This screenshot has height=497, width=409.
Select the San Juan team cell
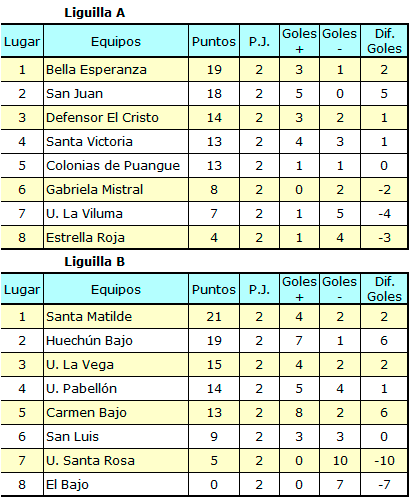[x=116, y=93]
